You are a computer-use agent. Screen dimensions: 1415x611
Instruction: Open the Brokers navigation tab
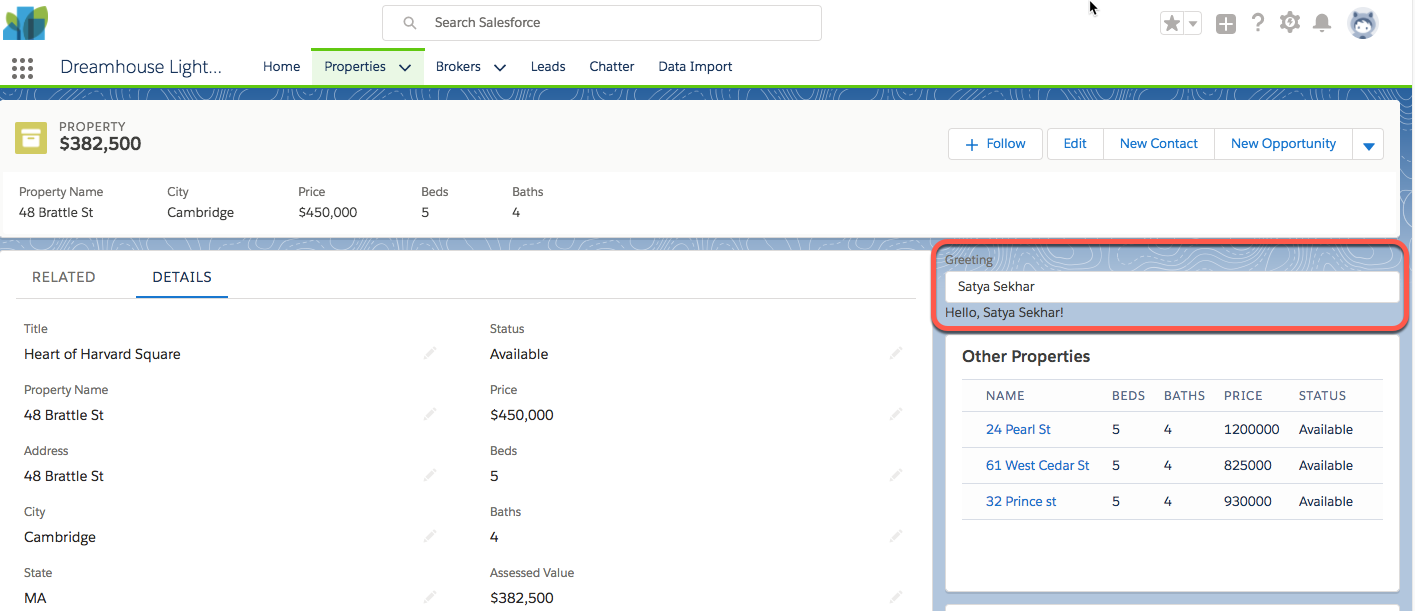(458, 67)
